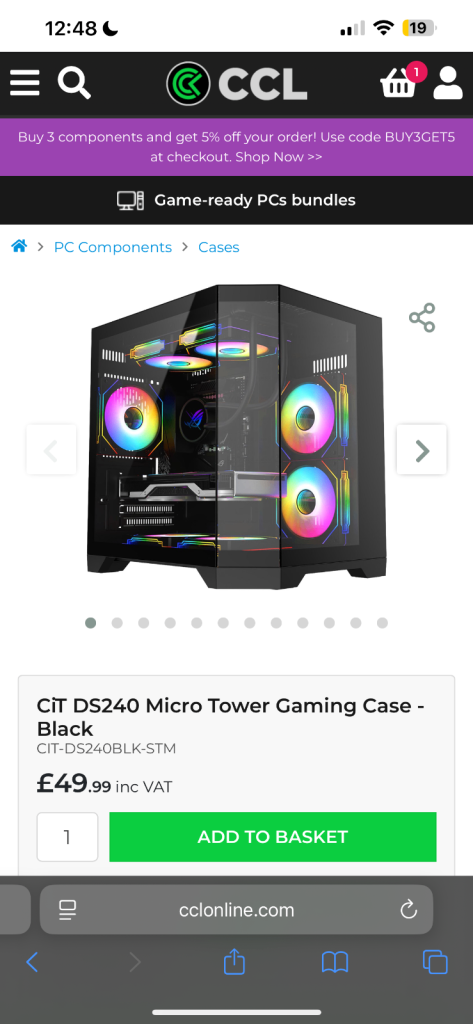
Task: Reload the page in Safari address bar
Action: point(408,910)
